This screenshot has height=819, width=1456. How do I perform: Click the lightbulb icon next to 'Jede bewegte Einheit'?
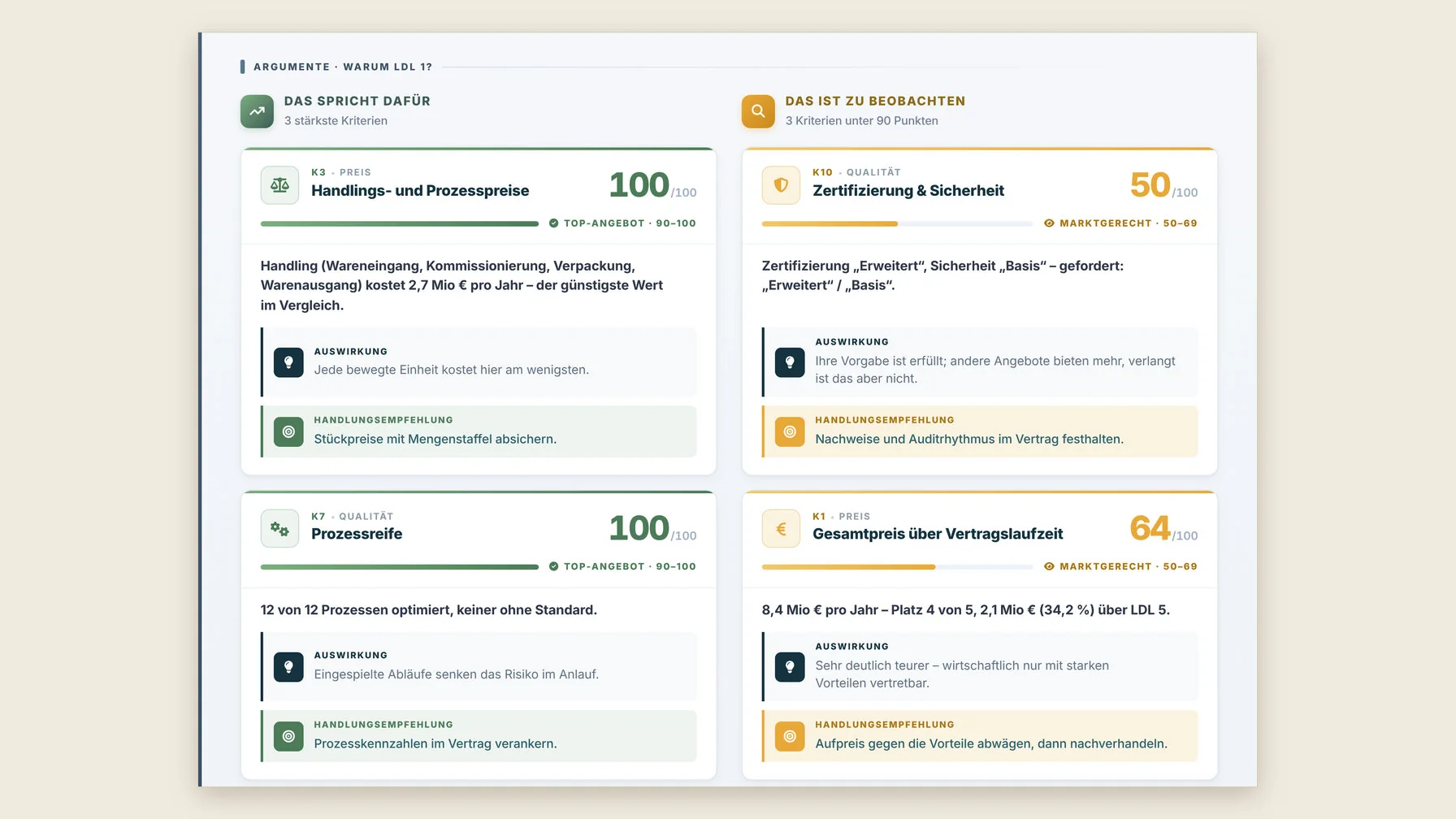tap(288, 362)
